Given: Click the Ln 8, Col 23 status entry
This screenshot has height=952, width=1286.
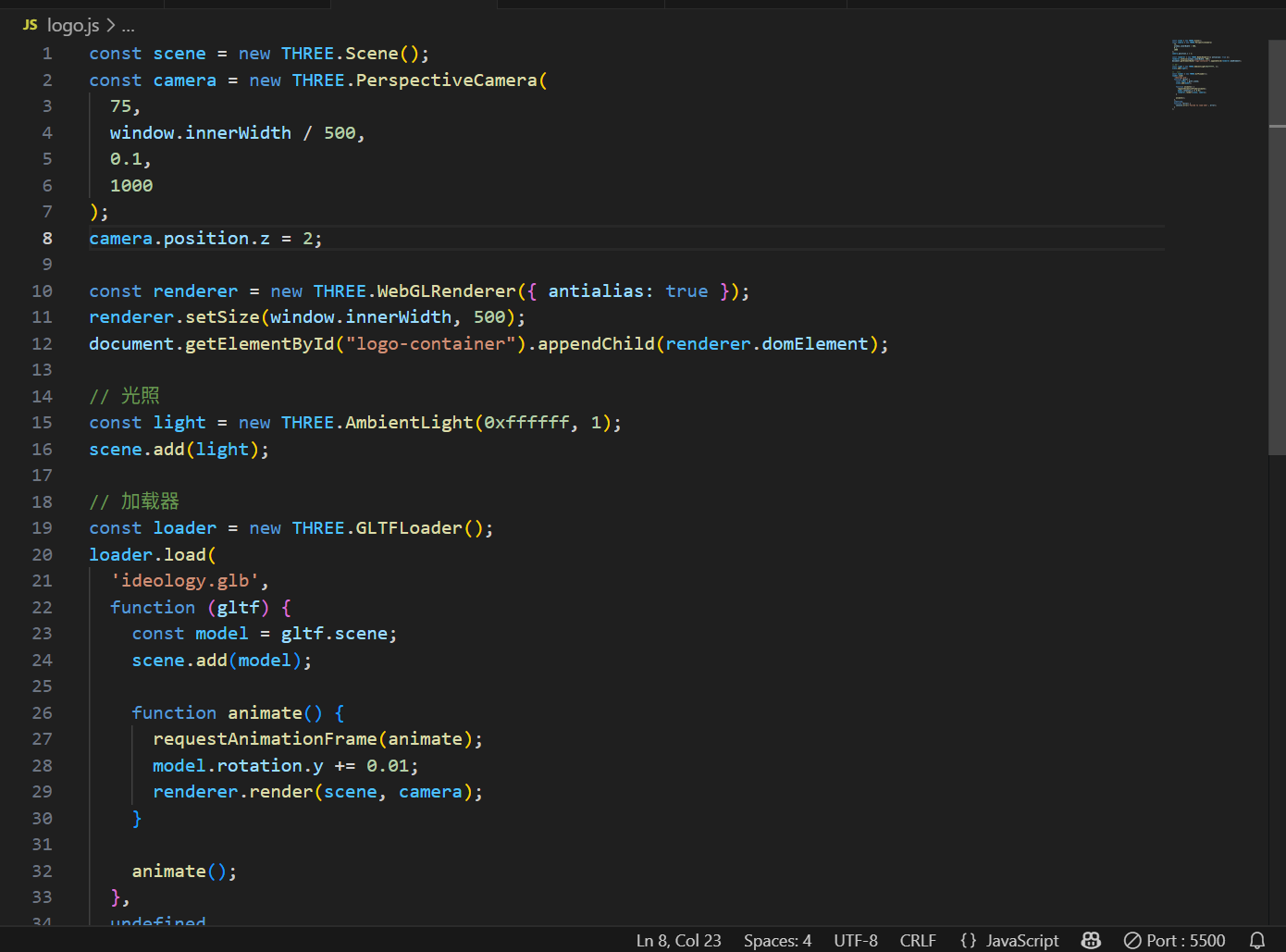Looking at the screenshot, I should 678,940.
